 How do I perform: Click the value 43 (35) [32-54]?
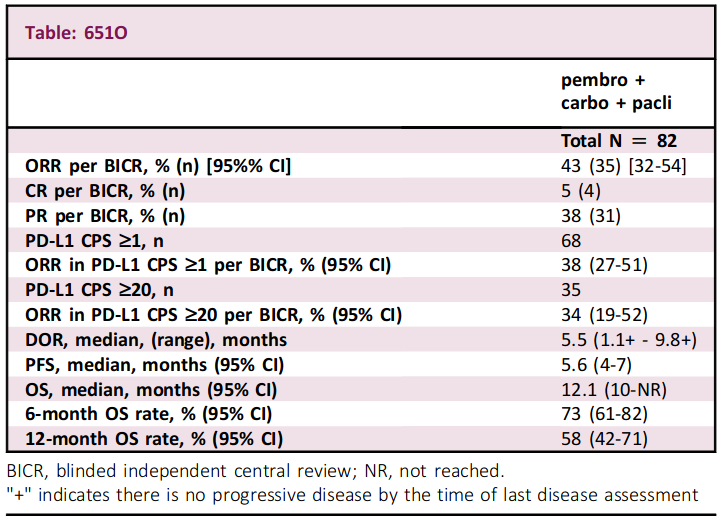point(624,166)
